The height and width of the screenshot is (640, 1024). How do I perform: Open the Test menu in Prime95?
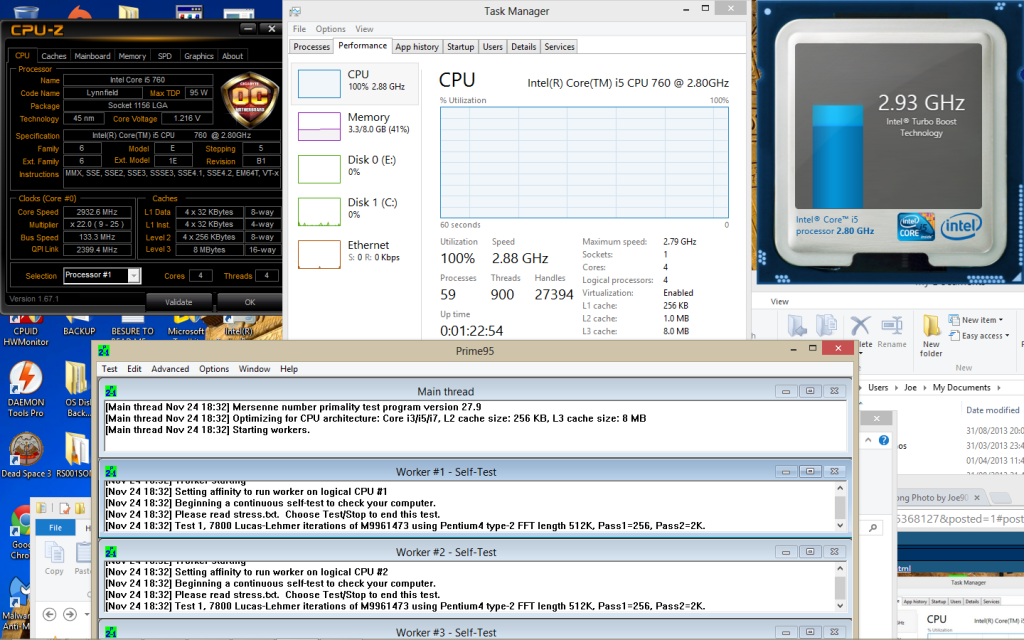pyautogui.click(x=110, y=369)
